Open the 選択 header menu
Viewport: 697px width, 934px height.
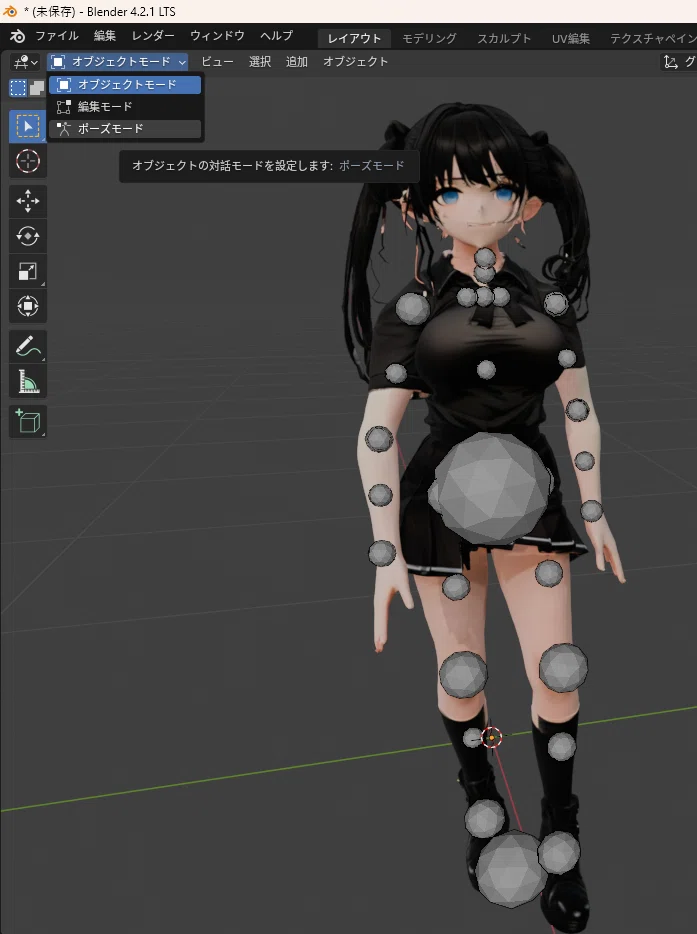click(x=260, y=61)
